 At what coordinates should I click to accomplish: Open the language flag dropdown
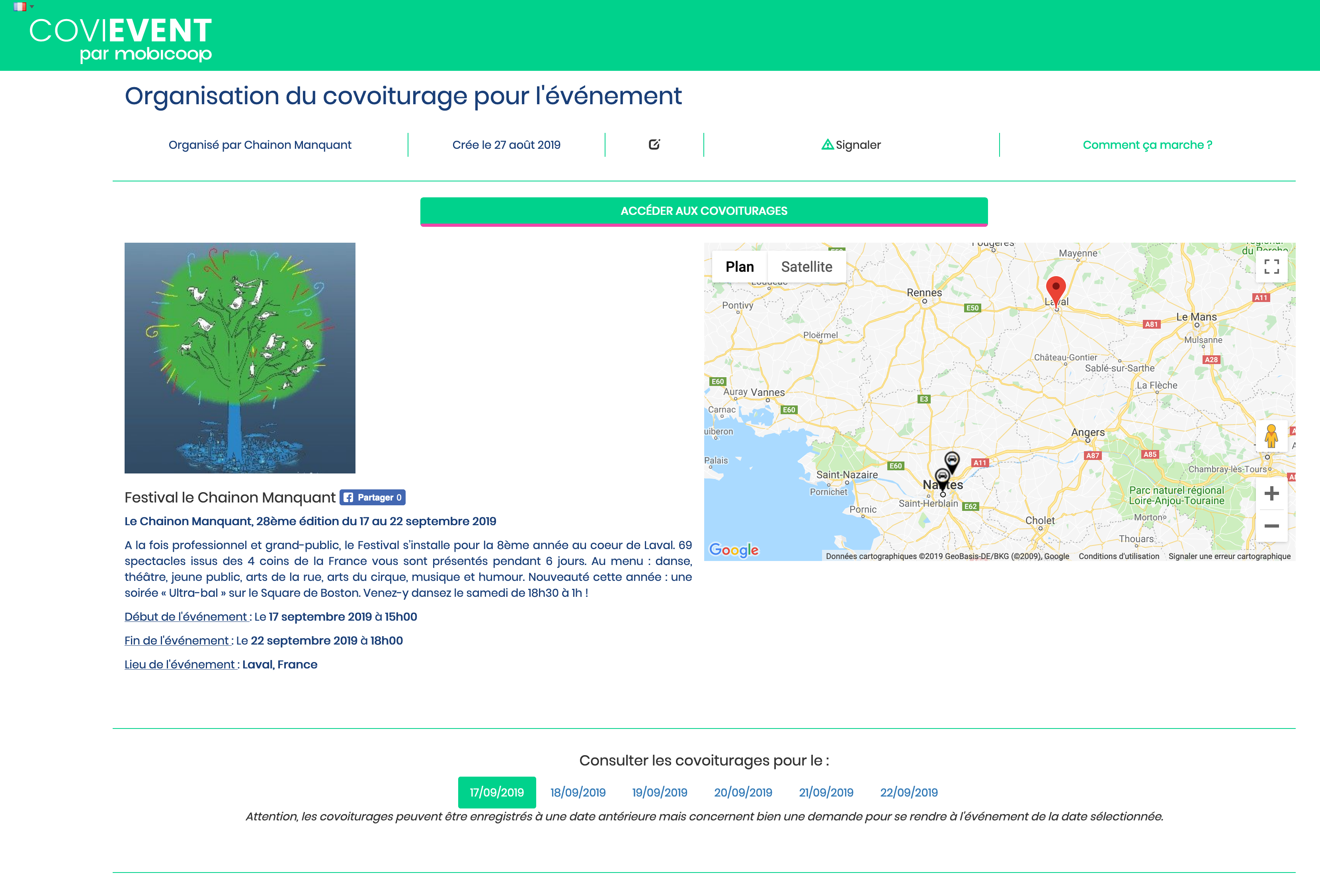click(23, 7)
